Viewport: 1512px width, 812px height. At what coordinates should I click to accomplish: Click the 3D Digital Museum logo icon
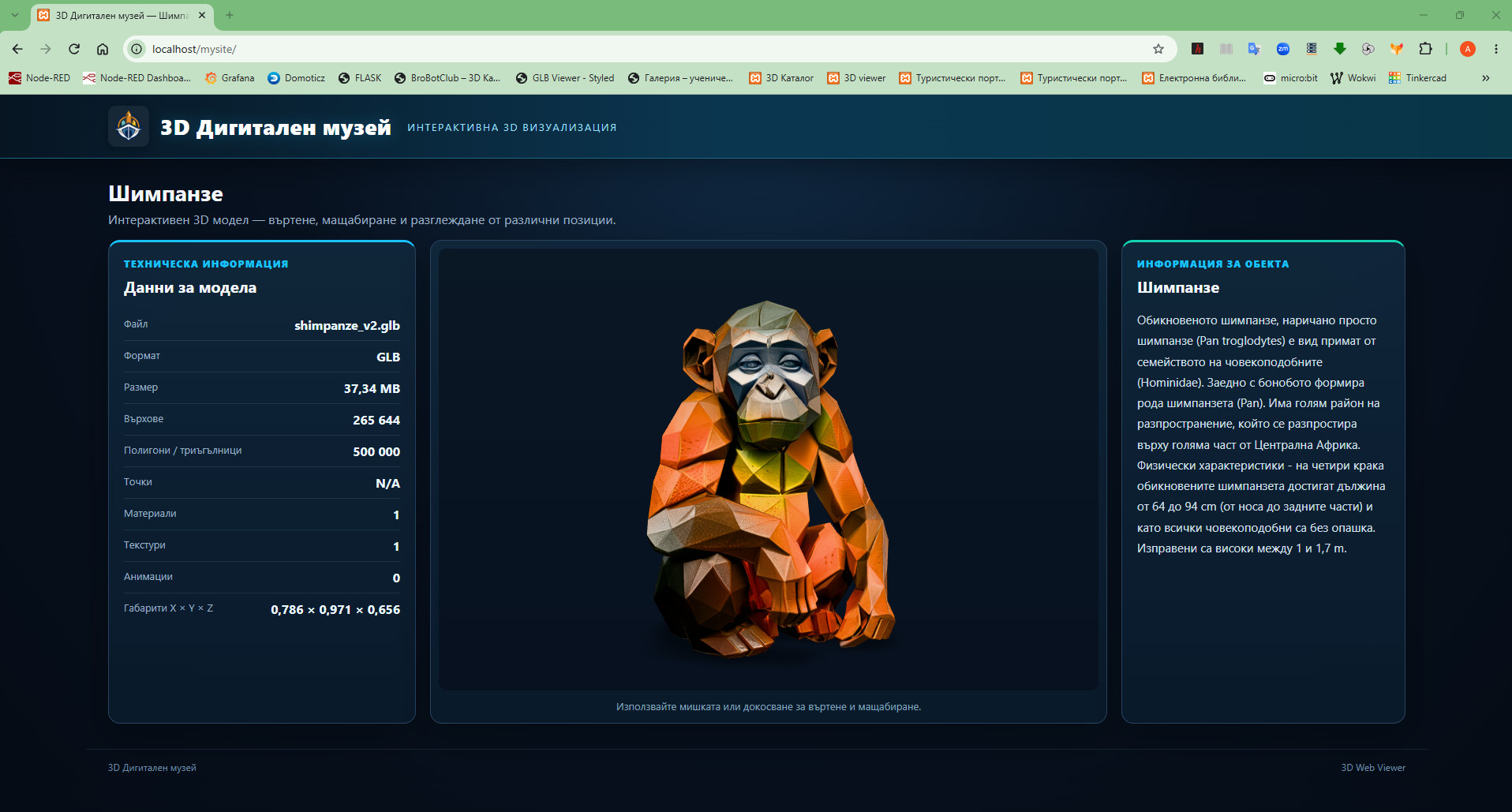[x=129, y=126]
